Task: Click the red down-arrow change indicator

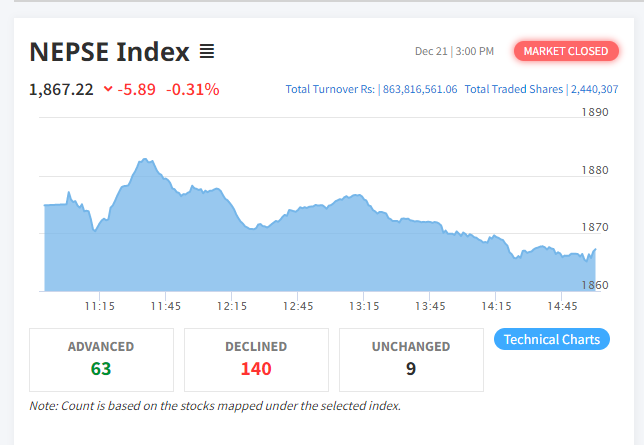Action: [108, 90]
